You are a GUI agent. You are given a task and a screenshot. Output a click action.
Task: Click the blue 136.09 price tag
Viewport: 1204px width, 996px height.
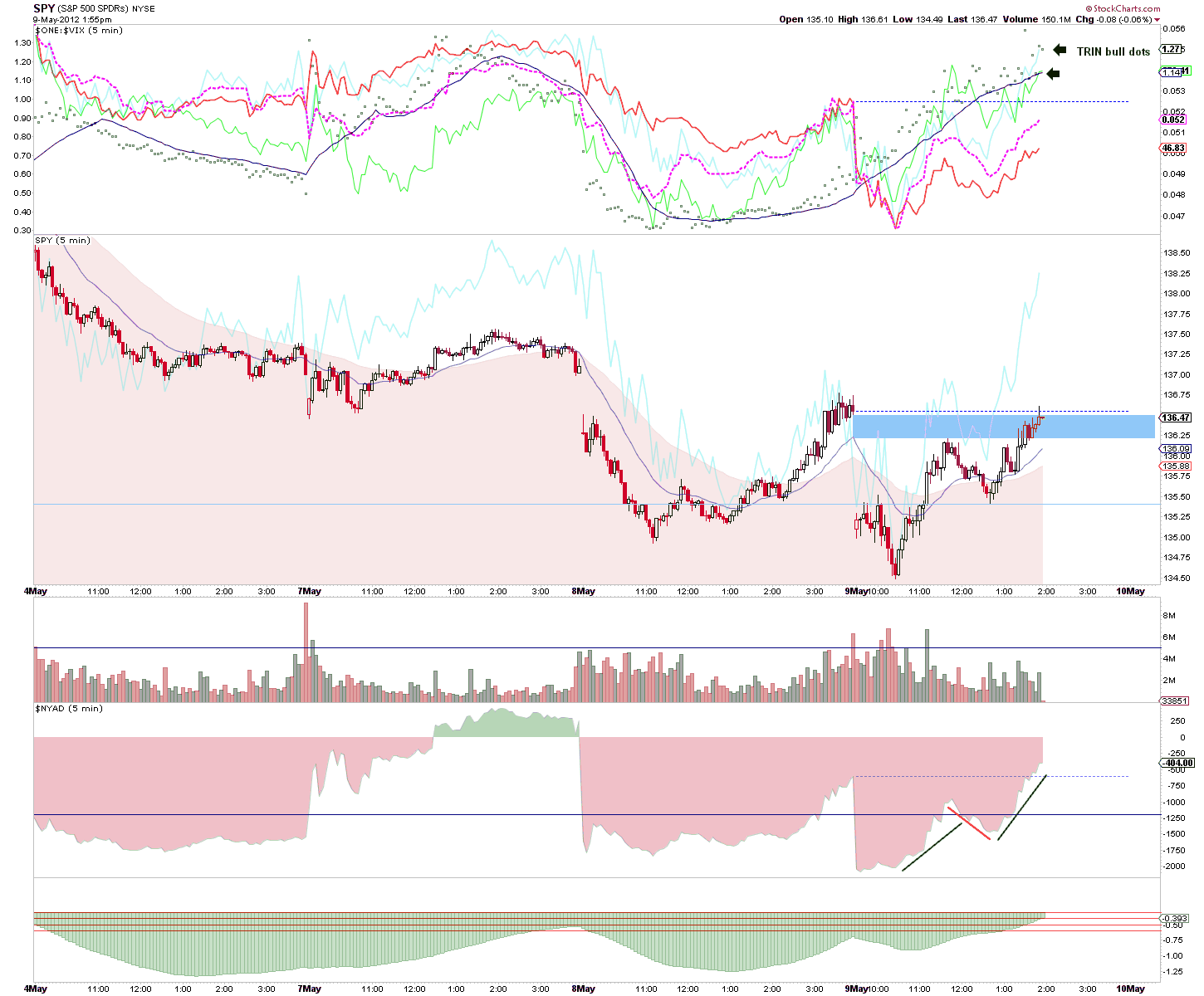coord(1176,449)
